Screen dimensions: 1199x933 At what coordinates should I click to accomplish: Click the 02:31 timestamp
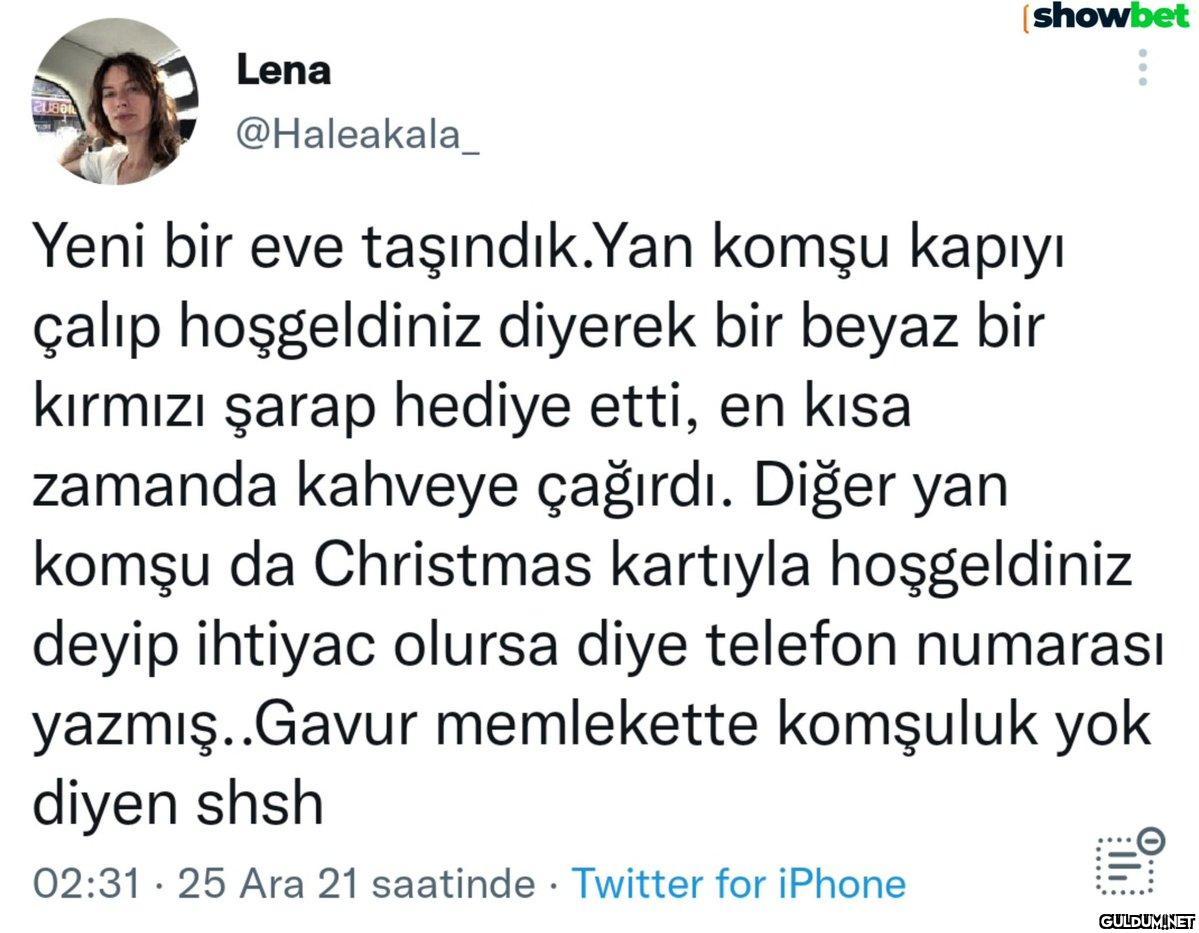coord(87,884)
